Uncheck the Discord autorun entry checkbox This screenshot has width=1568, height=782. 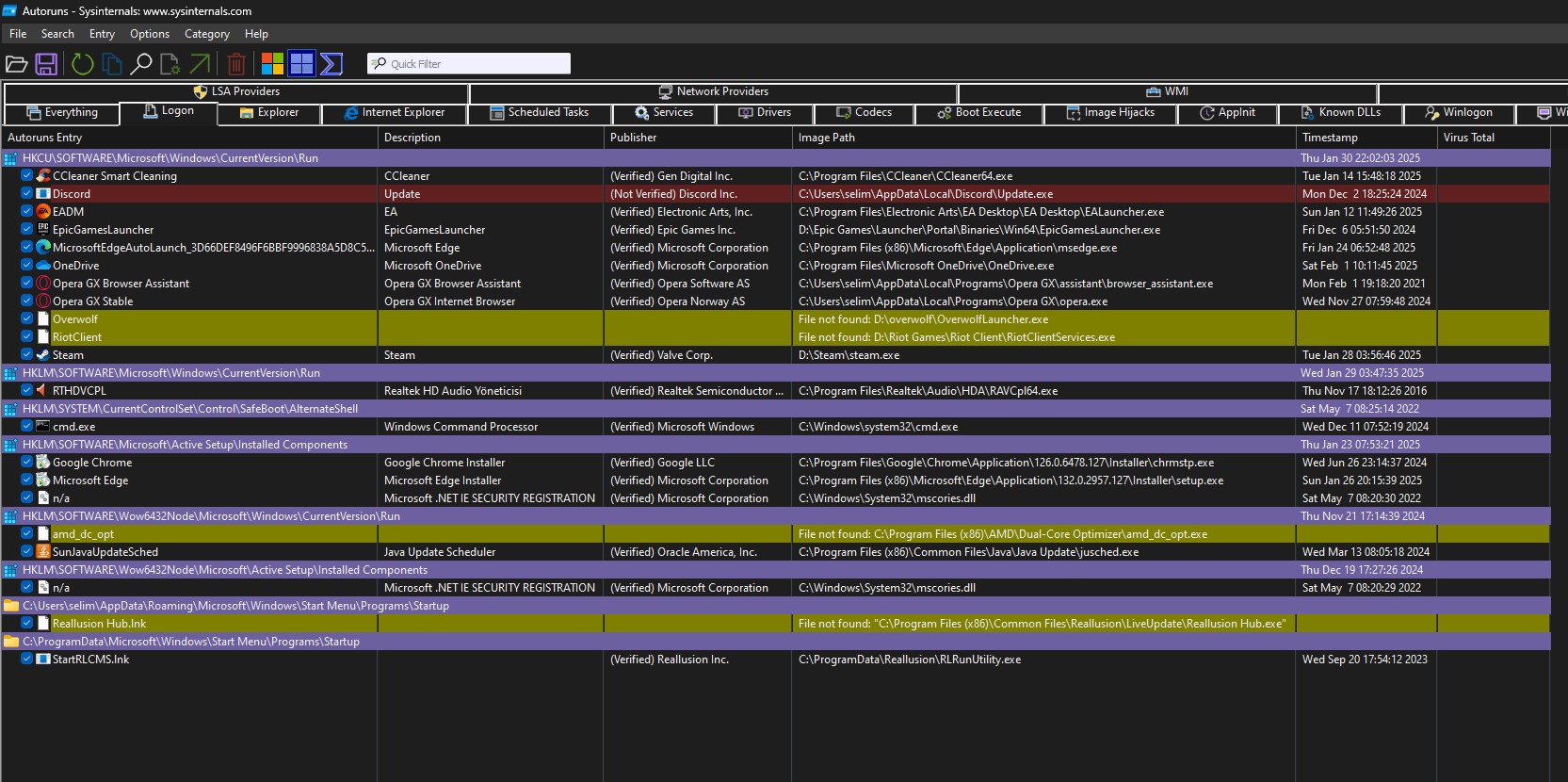27,193
